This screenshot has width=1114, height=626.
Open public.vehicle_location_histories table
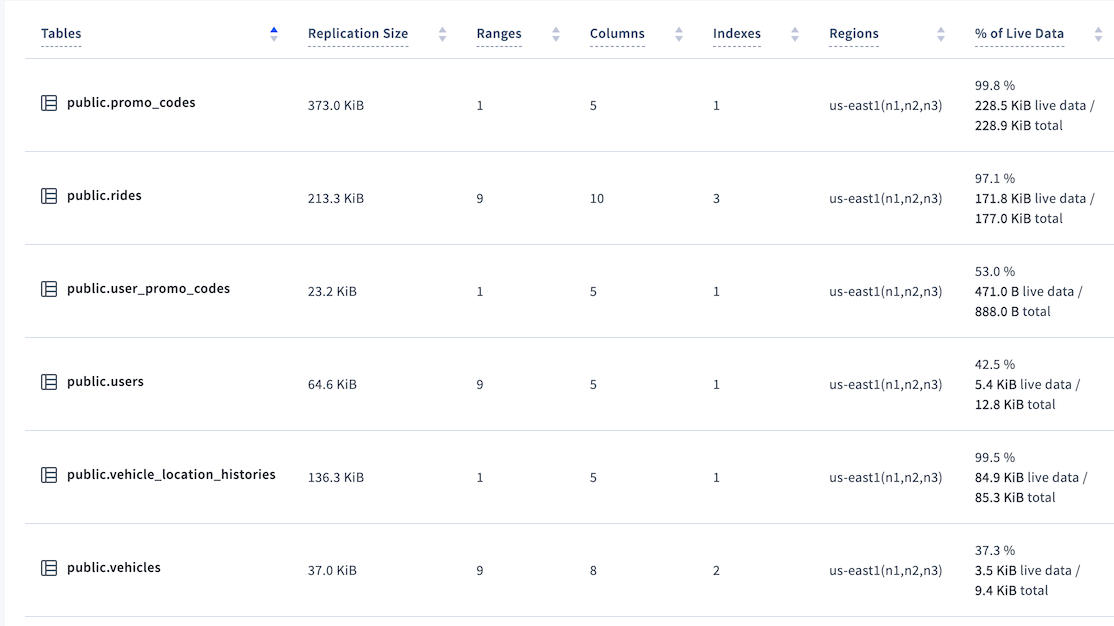(171, 475)
